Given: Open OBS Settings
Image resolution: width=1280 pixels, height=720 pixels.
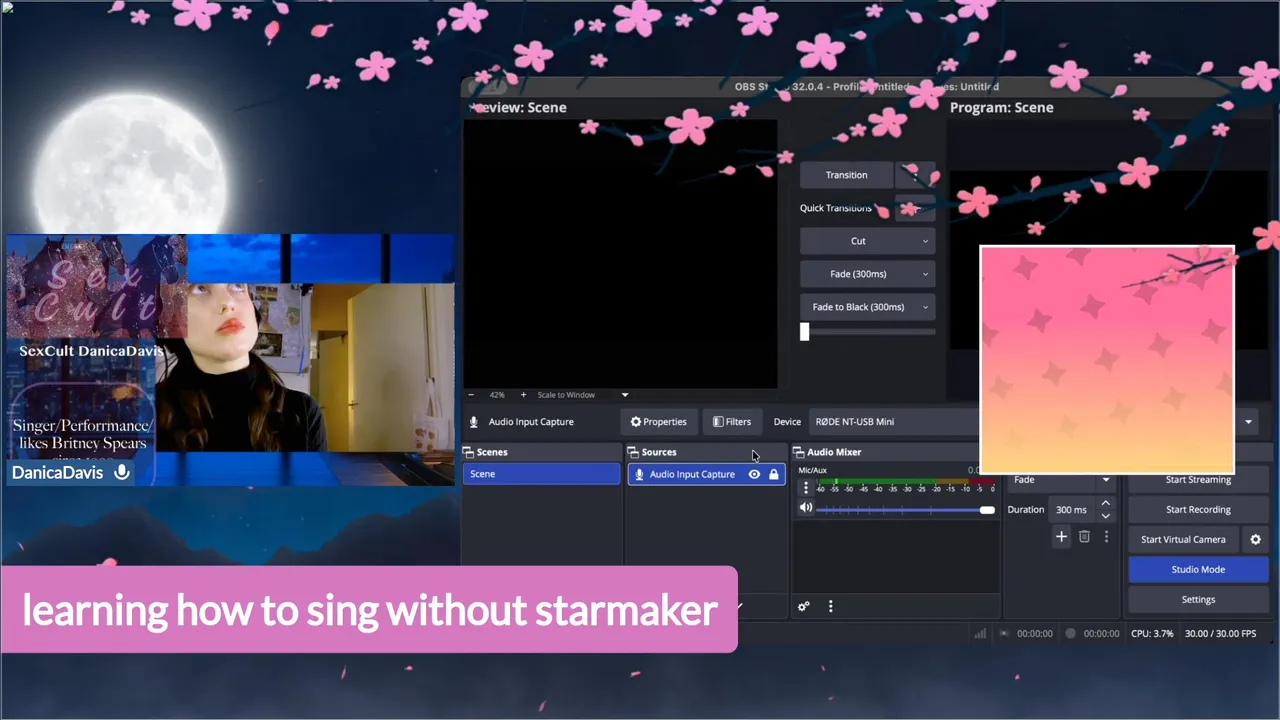Looking at the screenshot, I should coord(1198,600).
